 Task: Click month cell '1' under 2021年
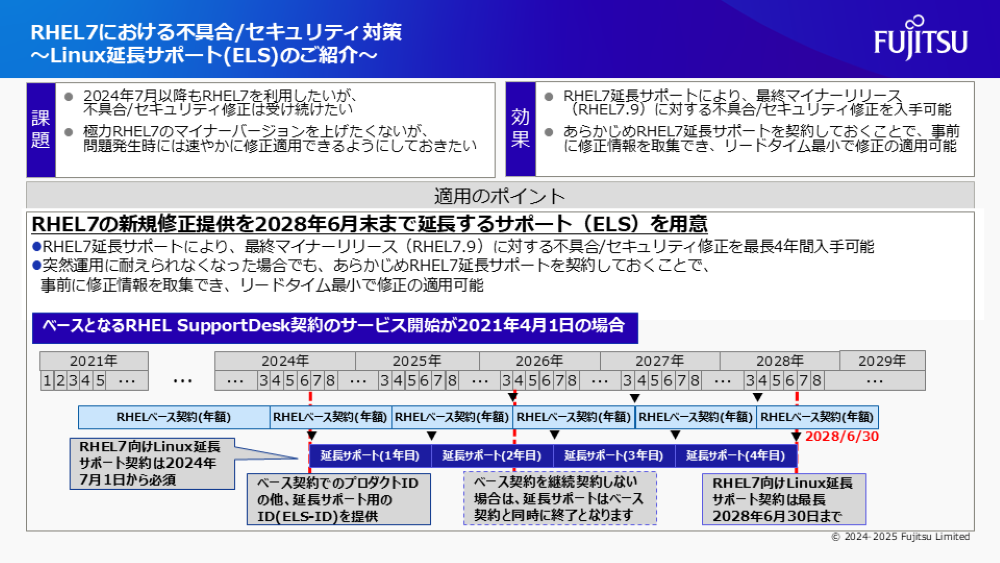pyautogui.click(x=47, y=381)
